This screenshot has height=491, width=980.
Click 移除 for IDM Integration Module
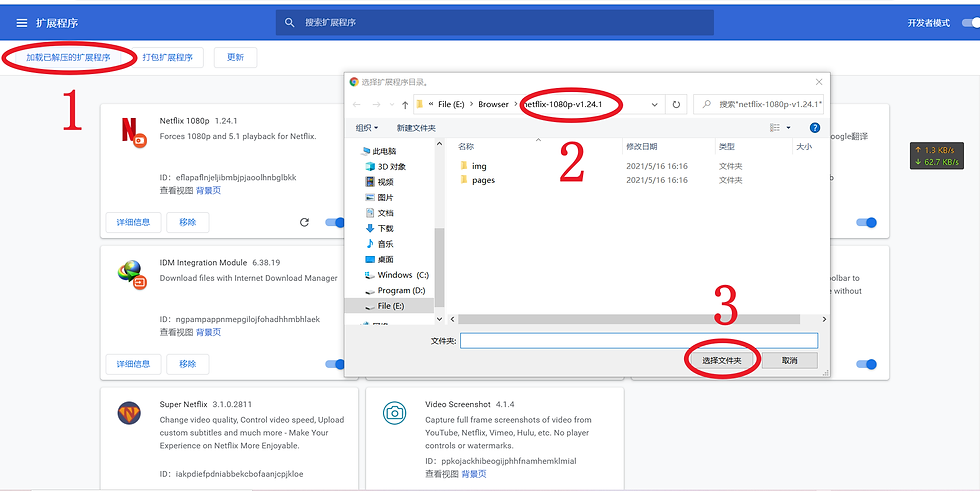[188, 364]
